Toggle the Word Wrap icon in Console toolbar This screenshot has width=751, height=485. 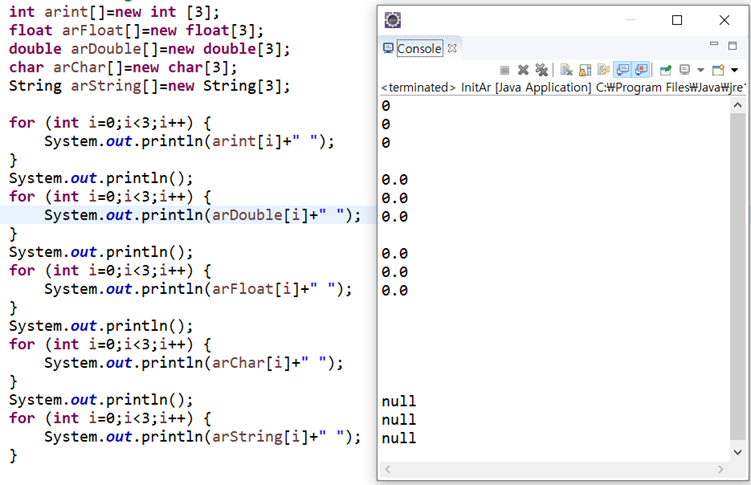[603, 70]
